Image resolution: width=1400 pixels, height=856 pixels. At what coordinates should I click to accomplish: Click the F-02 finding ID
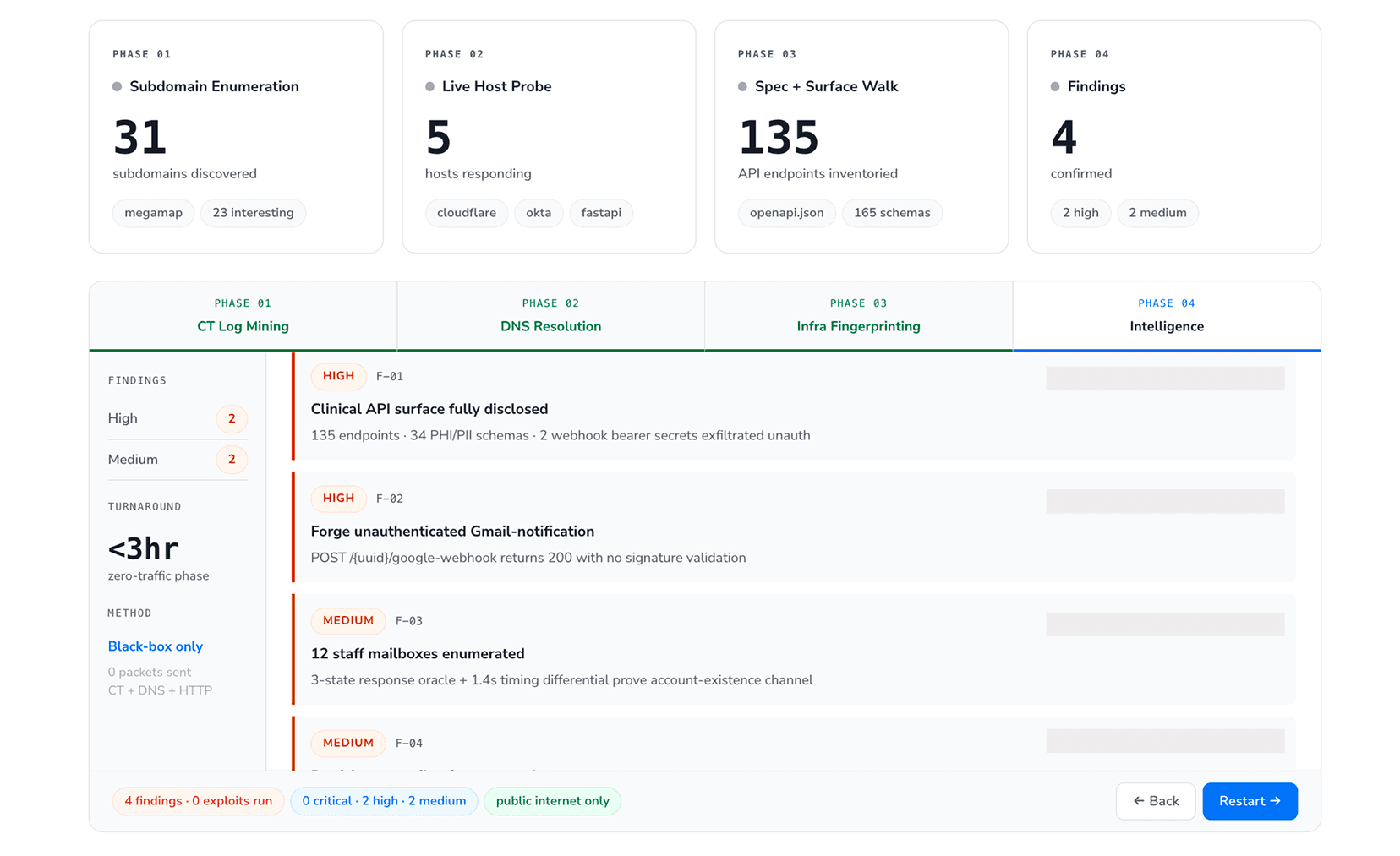tap(390, 499)
